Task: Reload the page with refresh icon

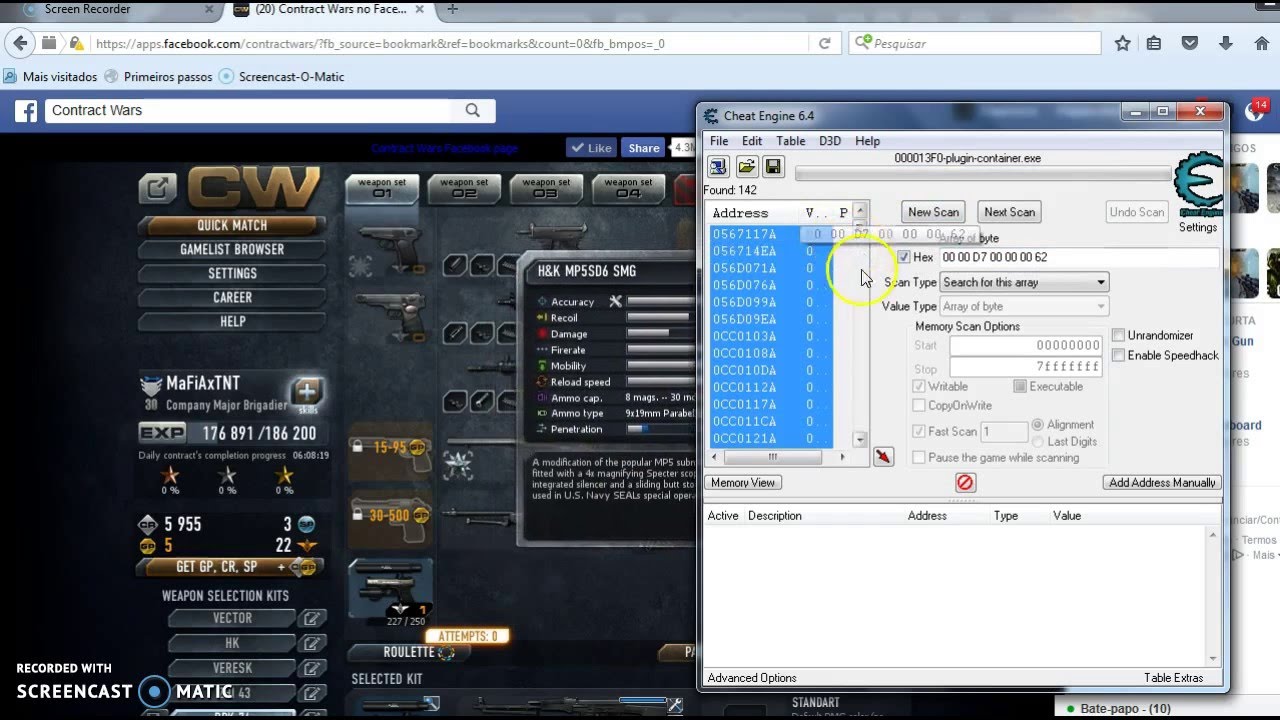Action: point(825,44)
